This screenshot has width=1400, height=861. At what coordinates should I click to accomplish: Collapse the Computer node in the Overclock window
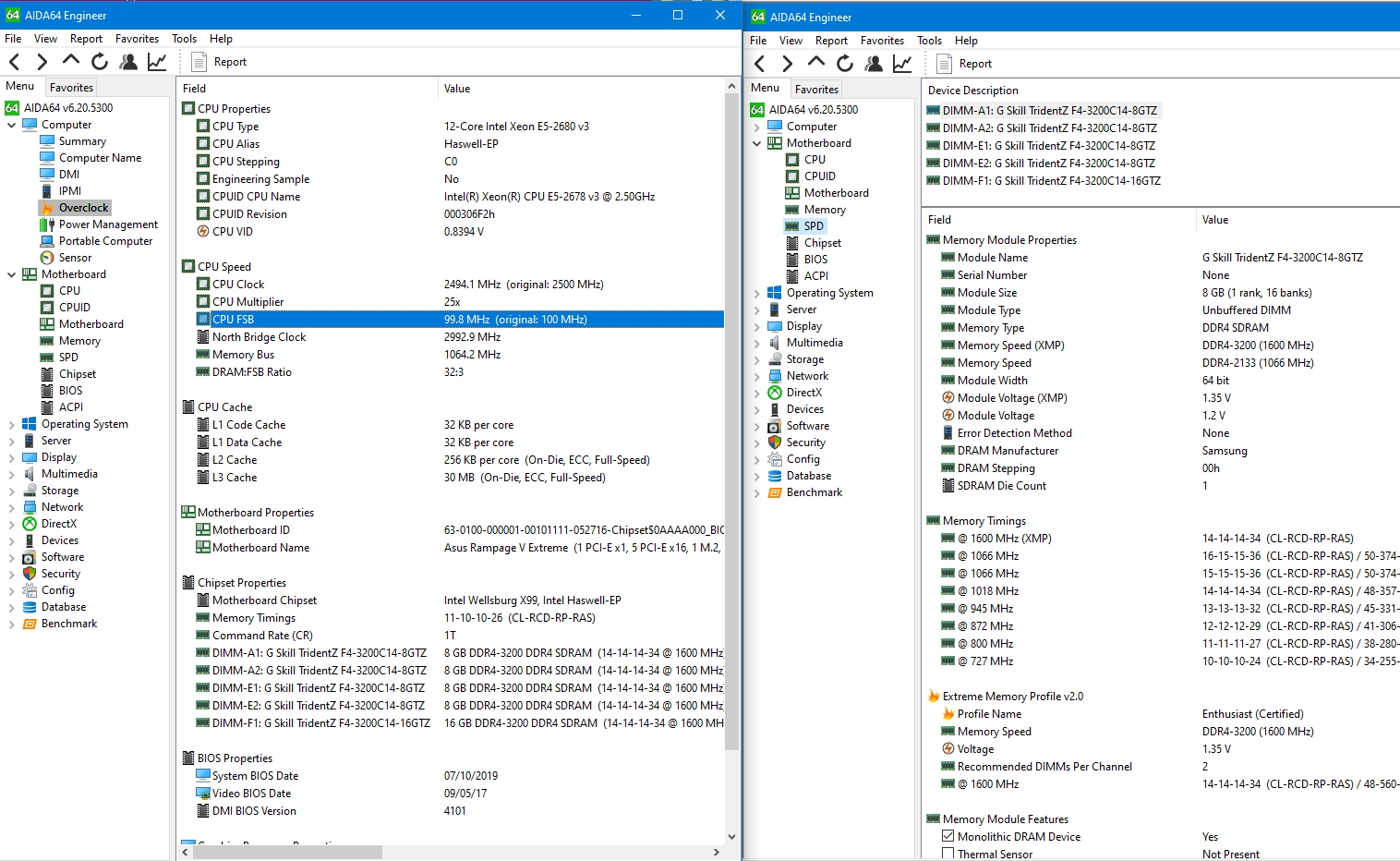click(11, 125)
